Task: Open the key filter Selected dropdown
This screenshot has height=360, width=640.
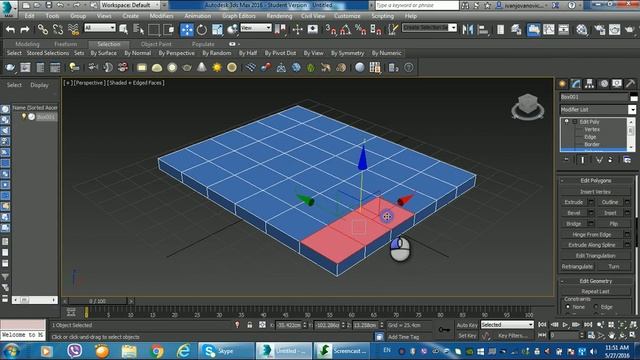Action: 507,325
